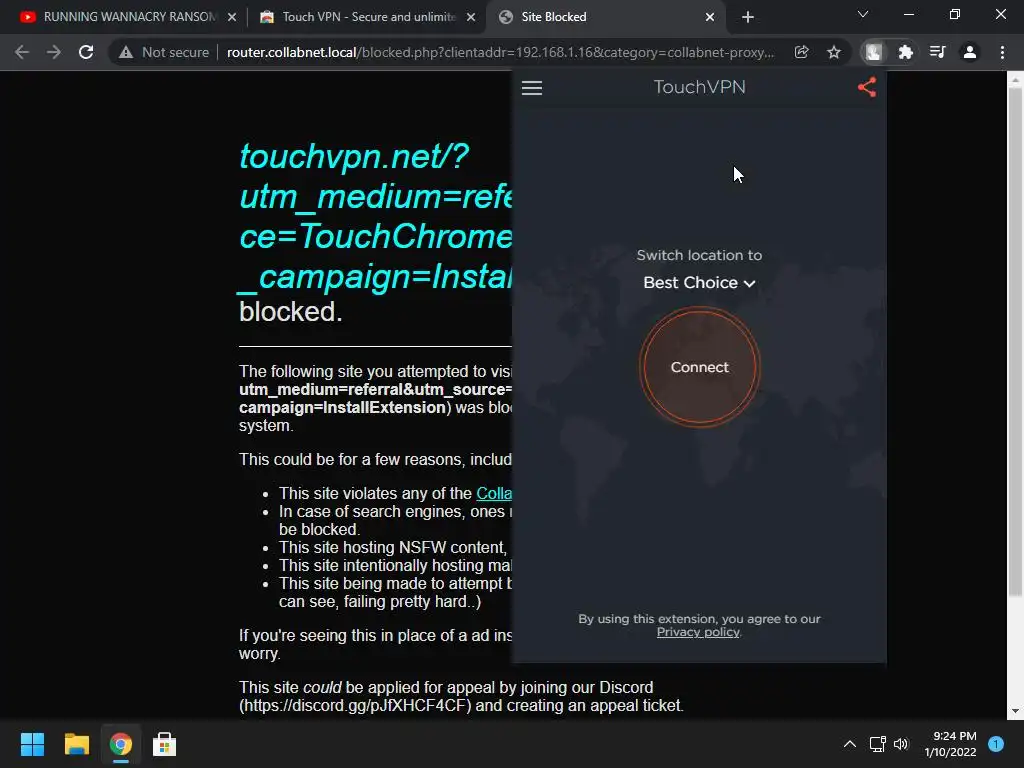
Task: Open the Windows Start menu
Action: (32, 744)
